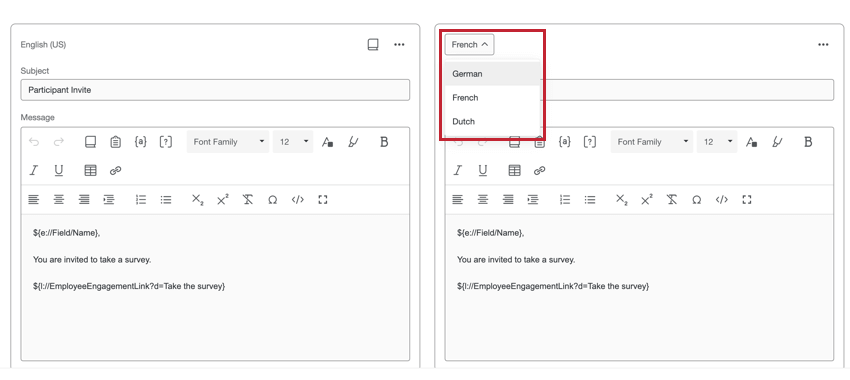Align text left in the English editor
850x380 pixels.
pos(34,200)
